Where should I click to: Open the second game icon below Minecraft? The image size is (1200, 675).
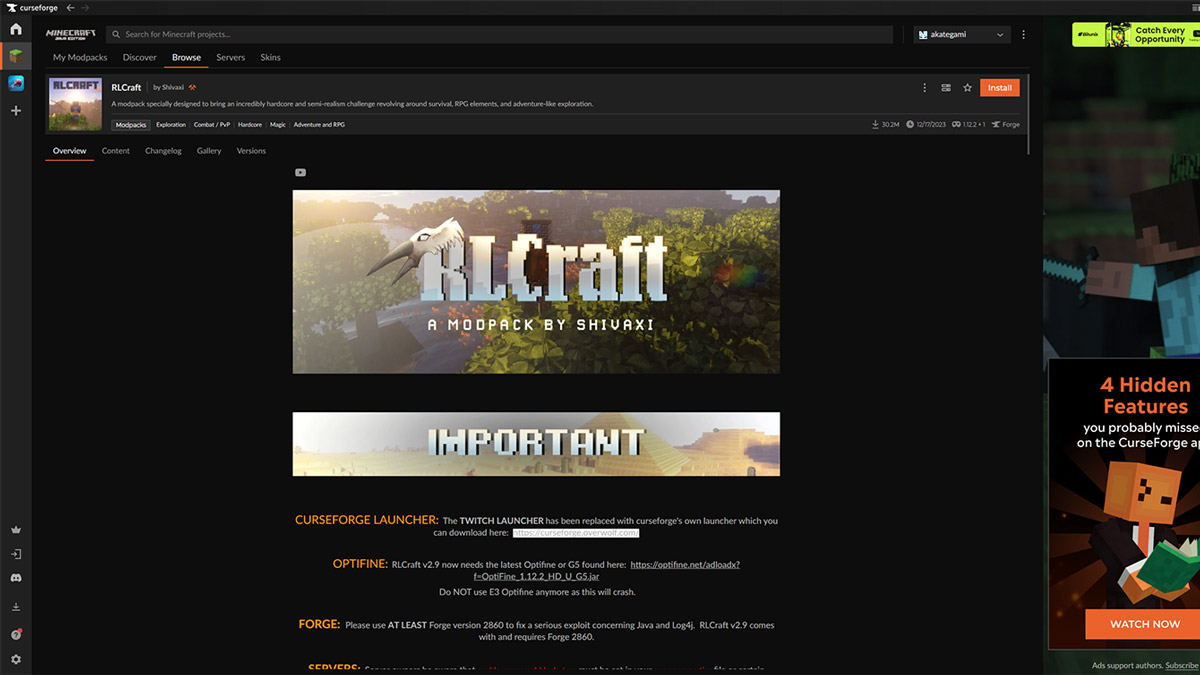click(x=15, y=83)
